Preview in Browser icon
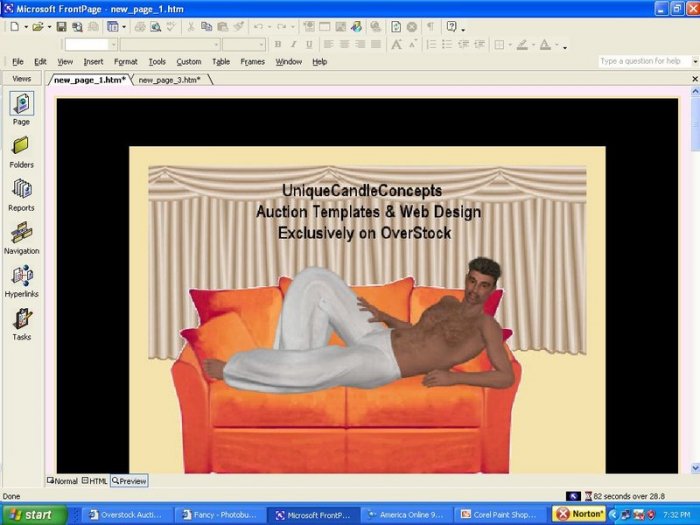700x525 pixels. (x=155, y=27)
